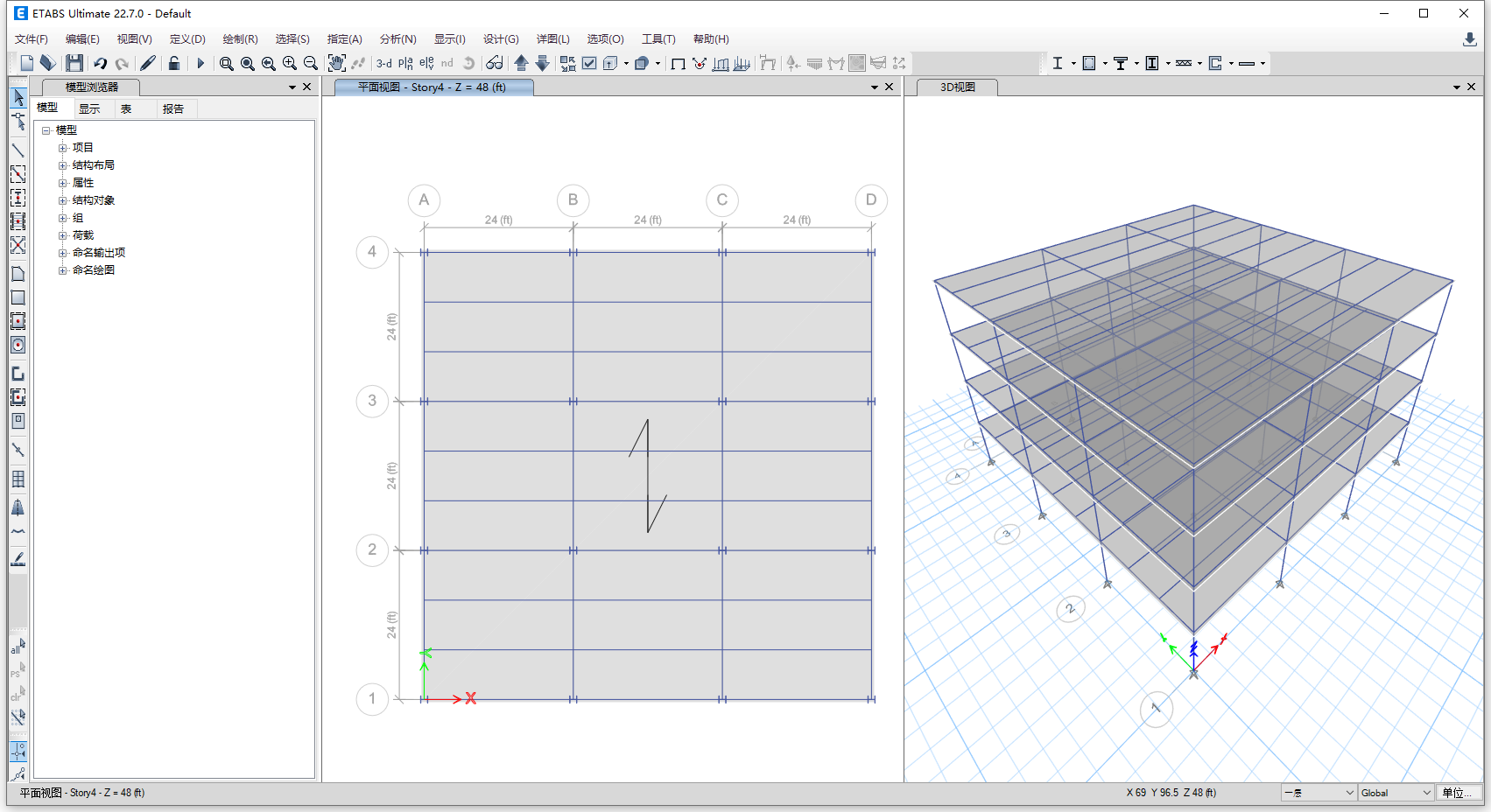Screen dimensions: 1491x812
Task: Click the glasses perspective toggle icon
Action: coord(495,63)
